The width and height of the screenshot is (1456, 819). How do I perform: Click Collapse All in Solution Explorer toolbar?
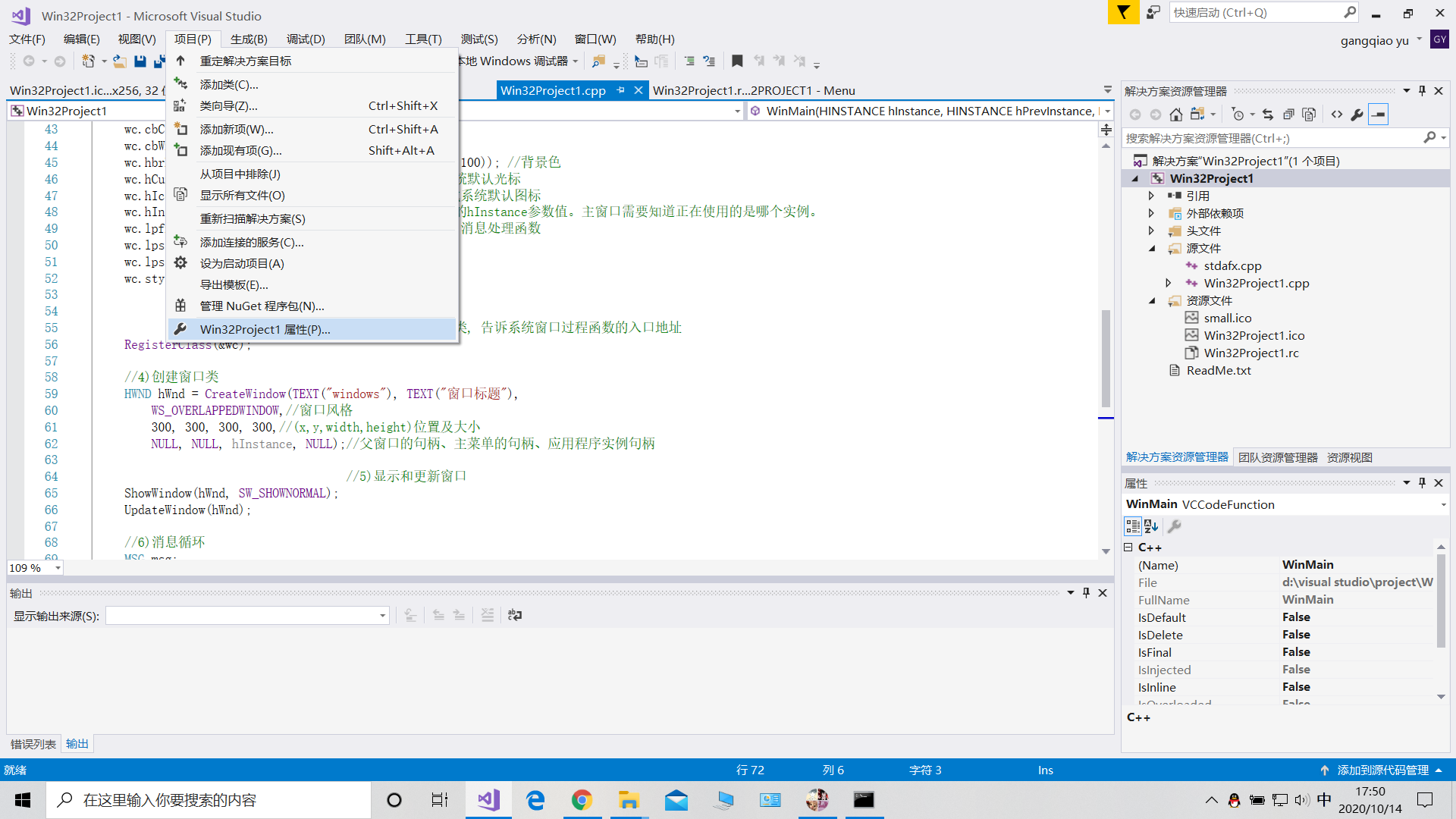(1288, 115)
